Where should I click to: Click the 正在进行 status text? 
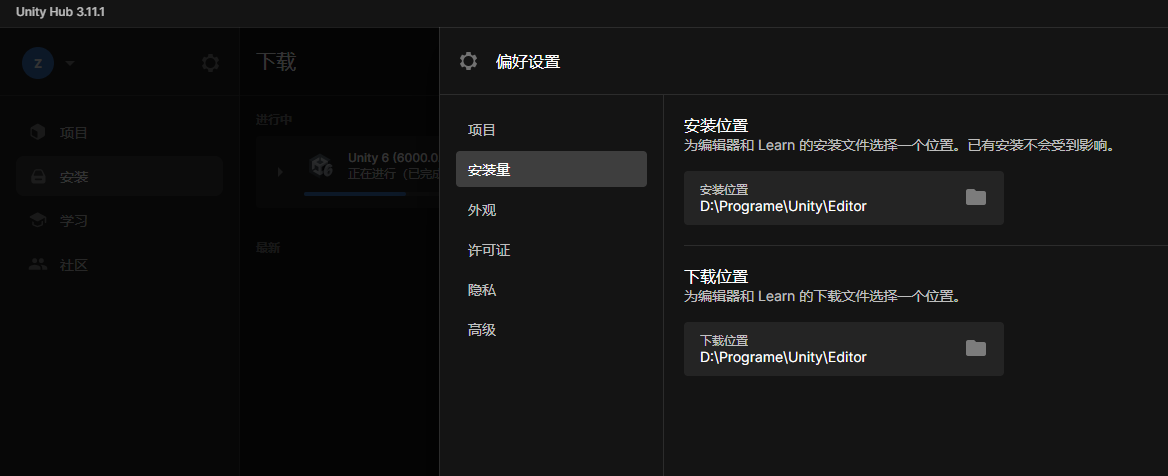click(x=393, y=174)
